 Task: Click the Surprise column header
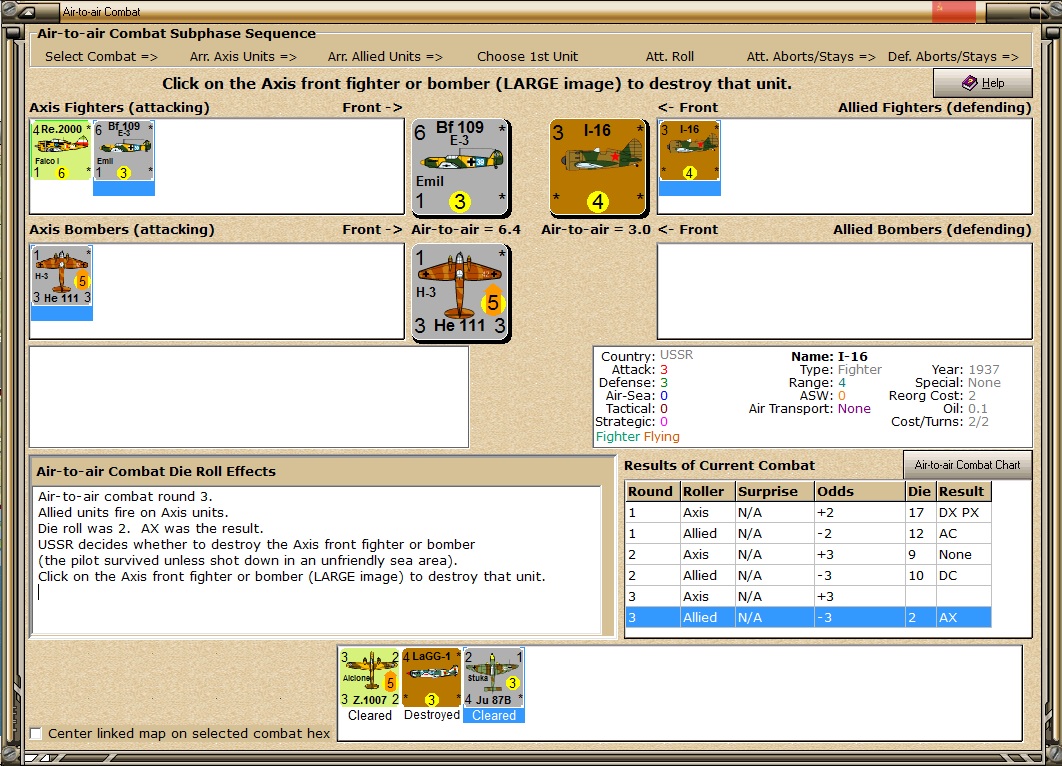(x=775, y=491)
